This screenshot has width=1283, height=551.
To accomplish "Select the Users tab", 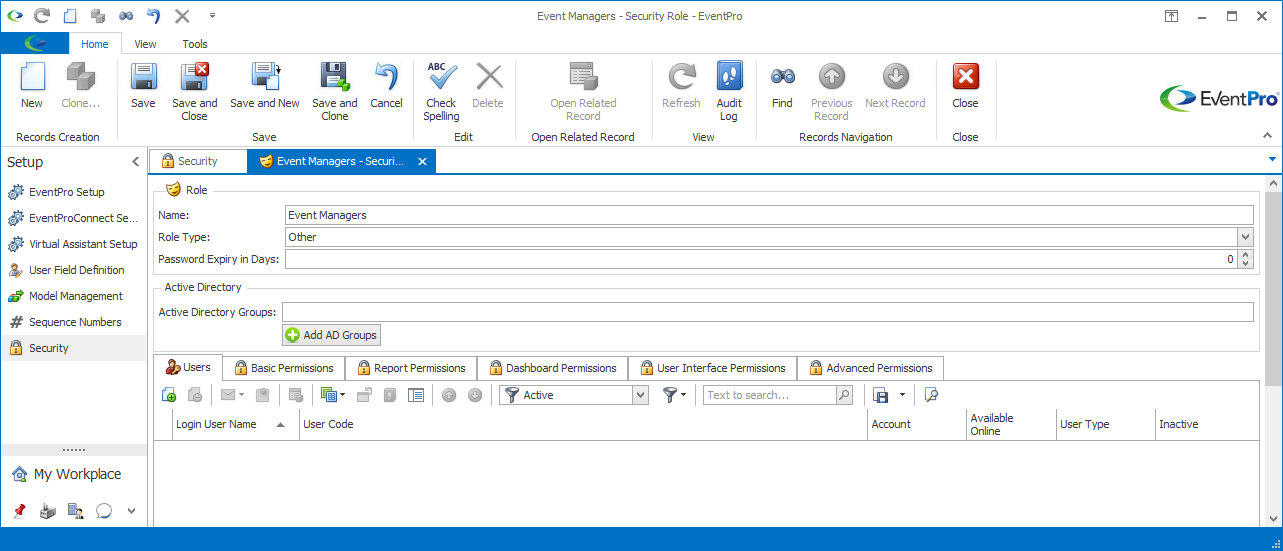I will click(188, 367).
